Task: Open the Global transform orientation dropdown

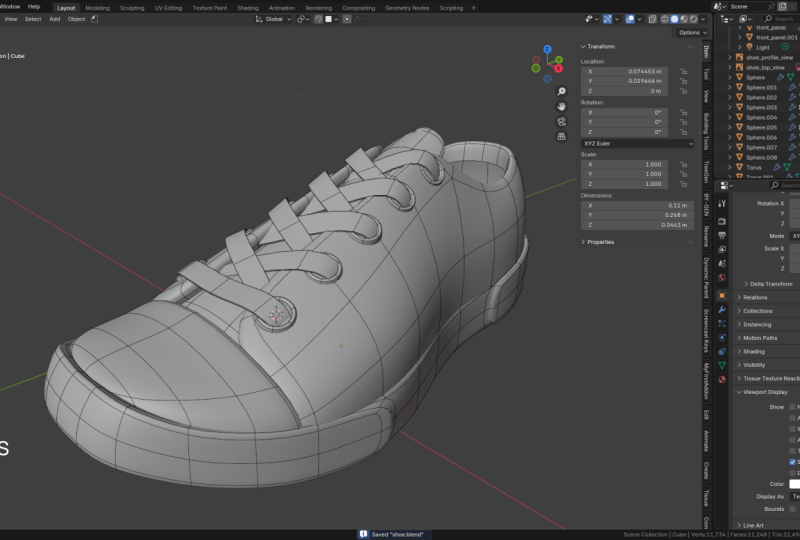Action: point(273,19)
